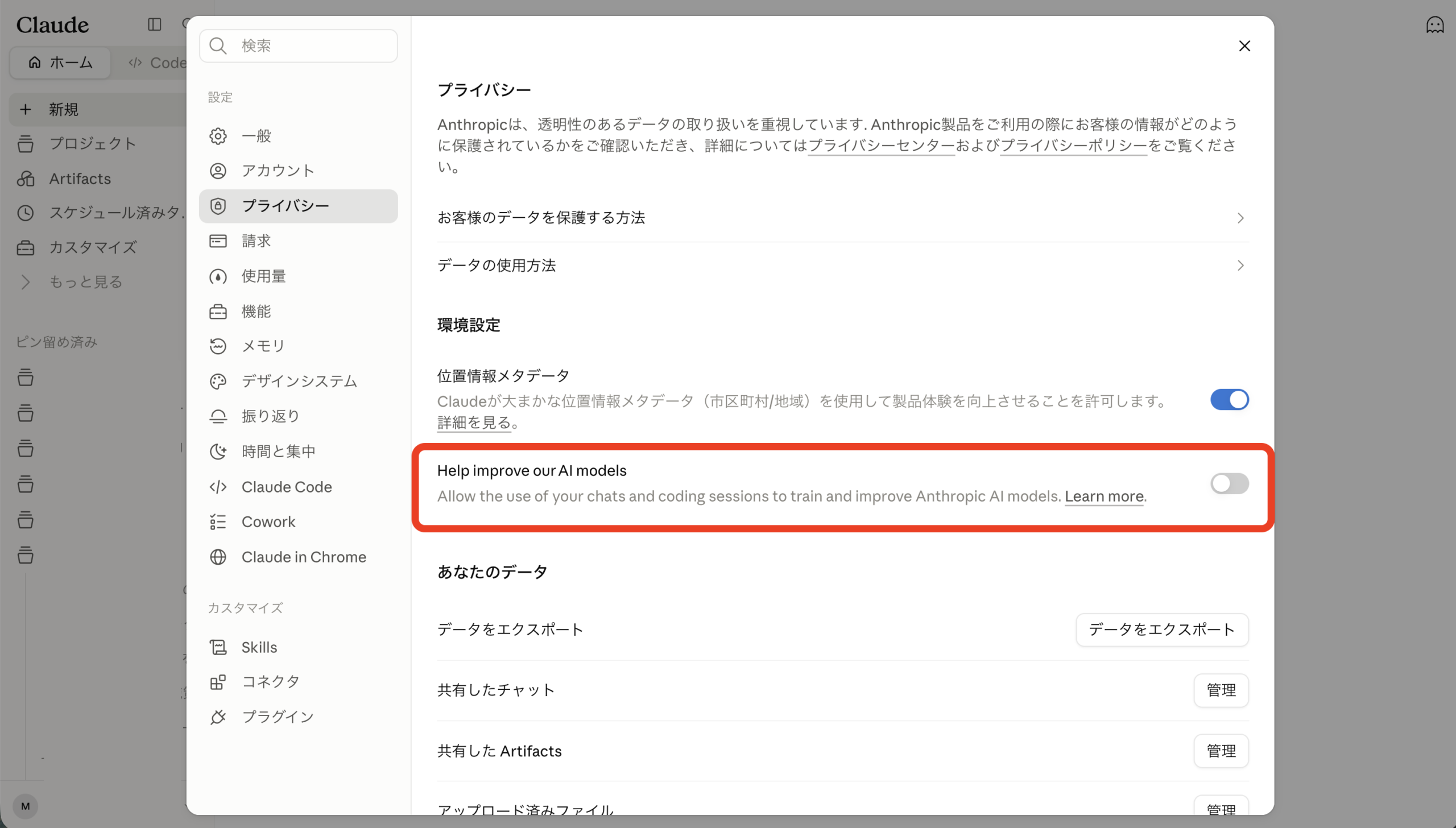Screen dimensions: 1456x828
Task: Toggle the main sidebar panel icon
Action: [154, 24]
